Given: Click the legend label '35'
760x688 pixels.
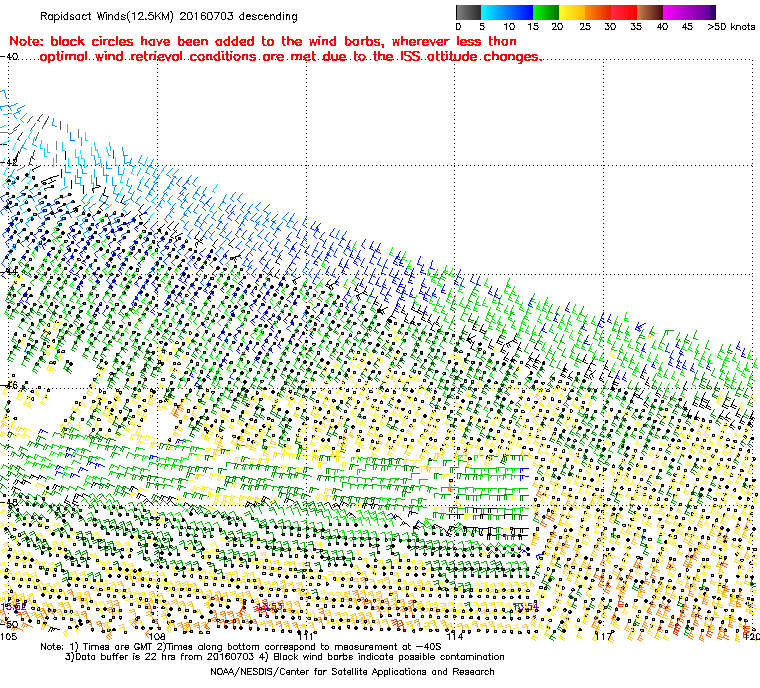Looking at the screenshot, I should click(x=636, y=27).
